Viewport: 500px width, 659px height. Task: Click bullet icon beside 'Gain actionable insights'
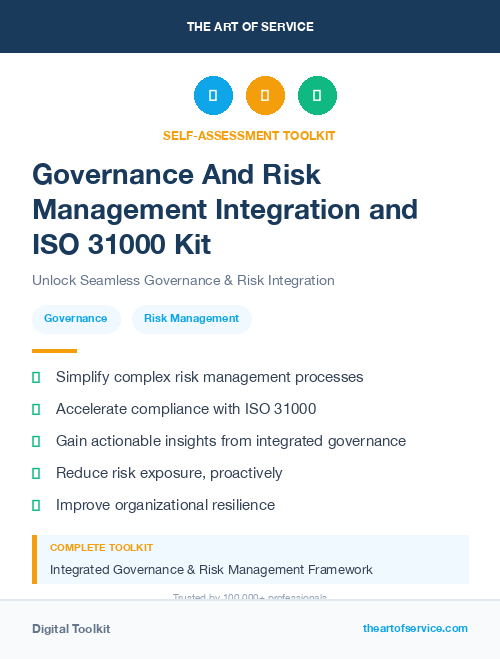pos(36,441)
